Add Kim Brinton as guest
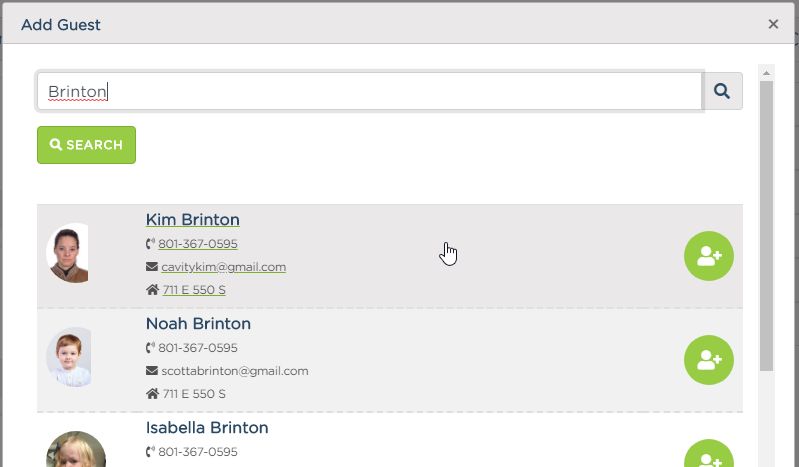The width and height of the screenshot is (799, 467). [x=709, y=256]
